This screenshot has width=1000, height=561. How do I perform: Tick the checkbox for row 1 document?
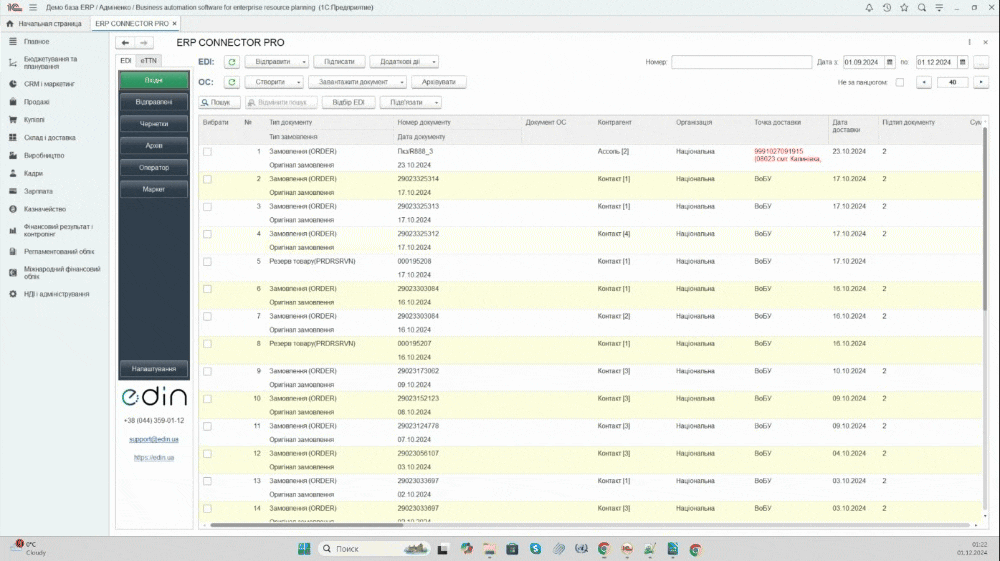(x=207, y=152)
